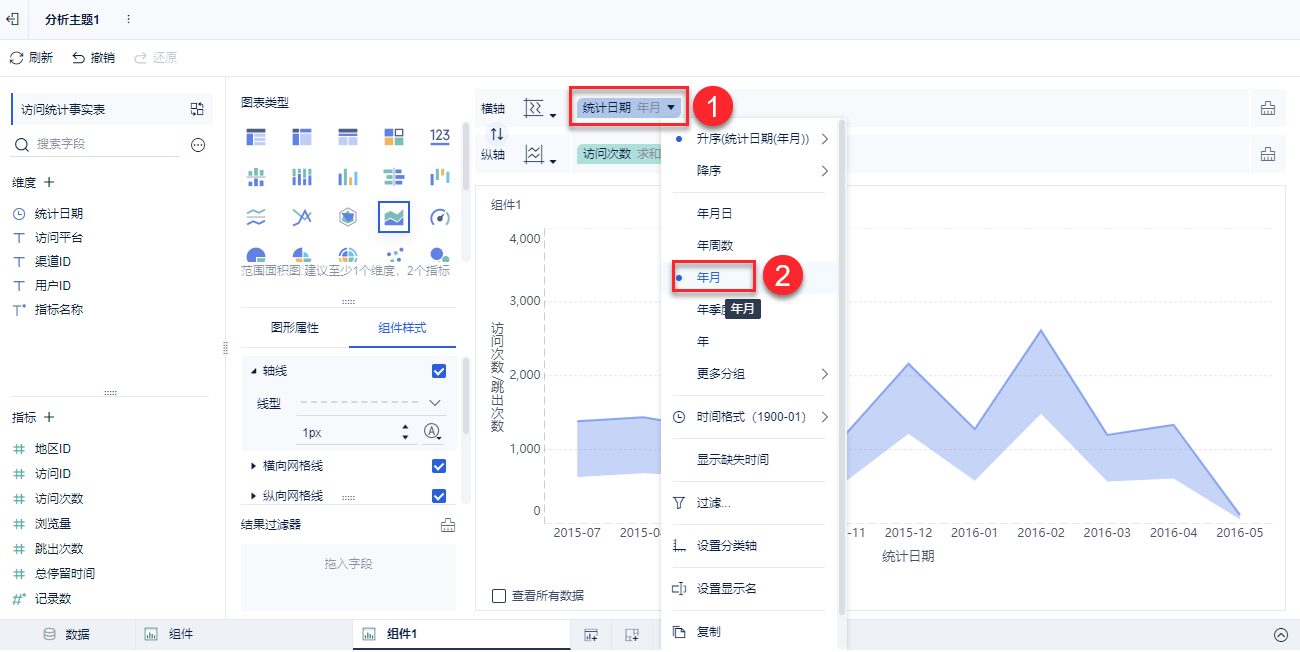Uncheck the 纵向网格线 checkbox

438,496
